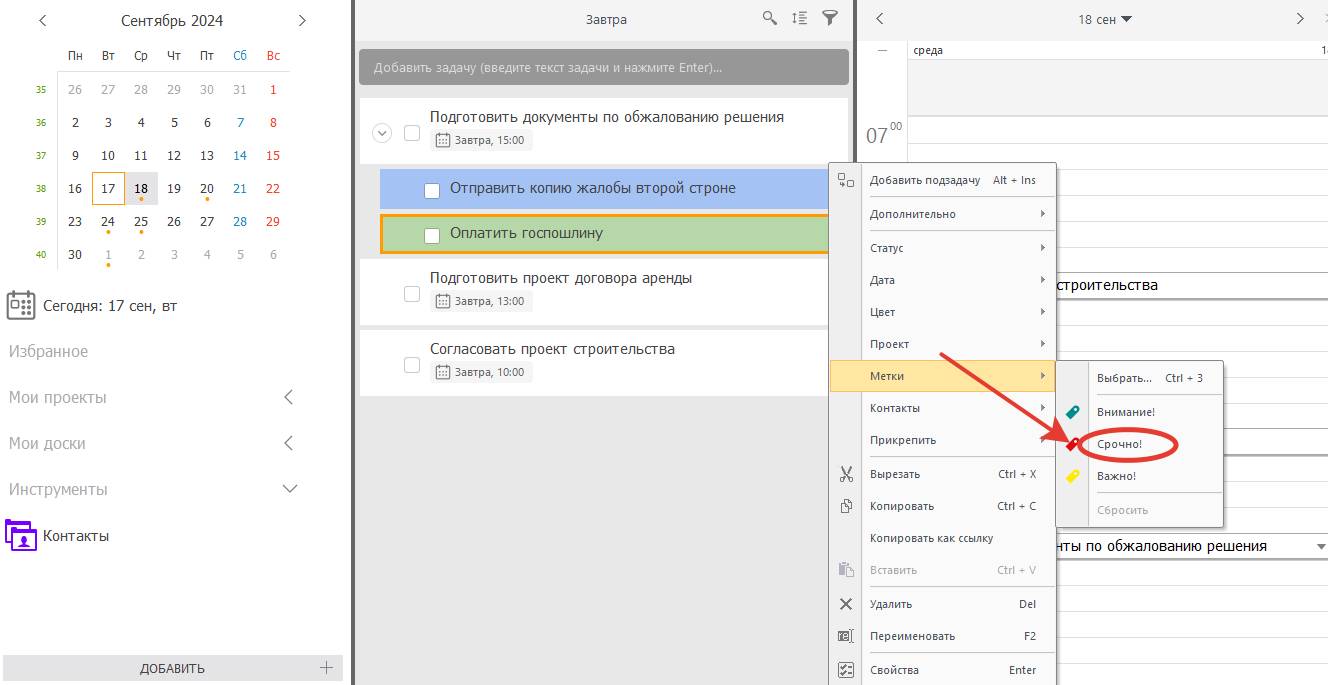Select September 20 in the mini calendar

click(207, 188)
